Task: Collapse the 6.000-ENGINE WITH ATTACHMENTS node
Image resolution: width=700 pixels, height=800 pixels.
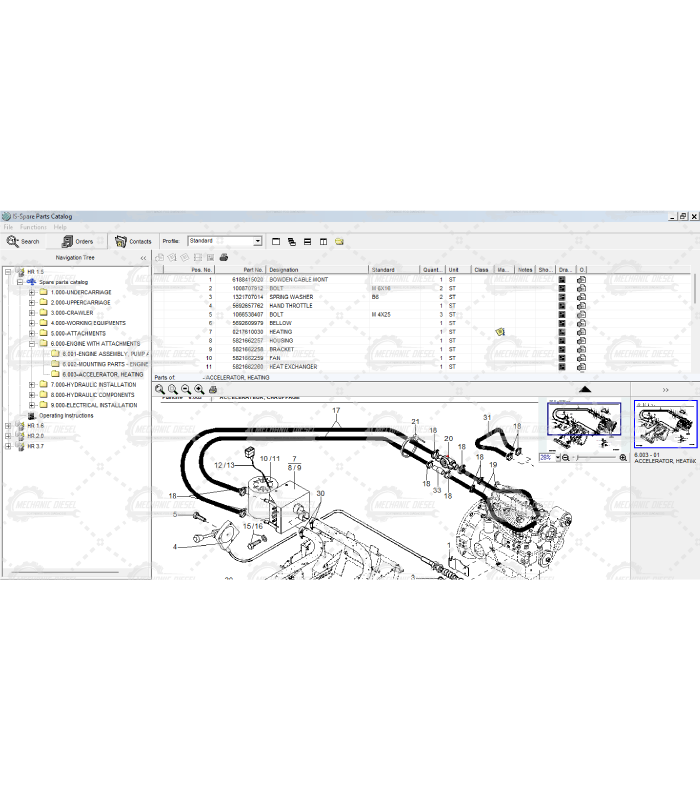Action: point(31,344)
